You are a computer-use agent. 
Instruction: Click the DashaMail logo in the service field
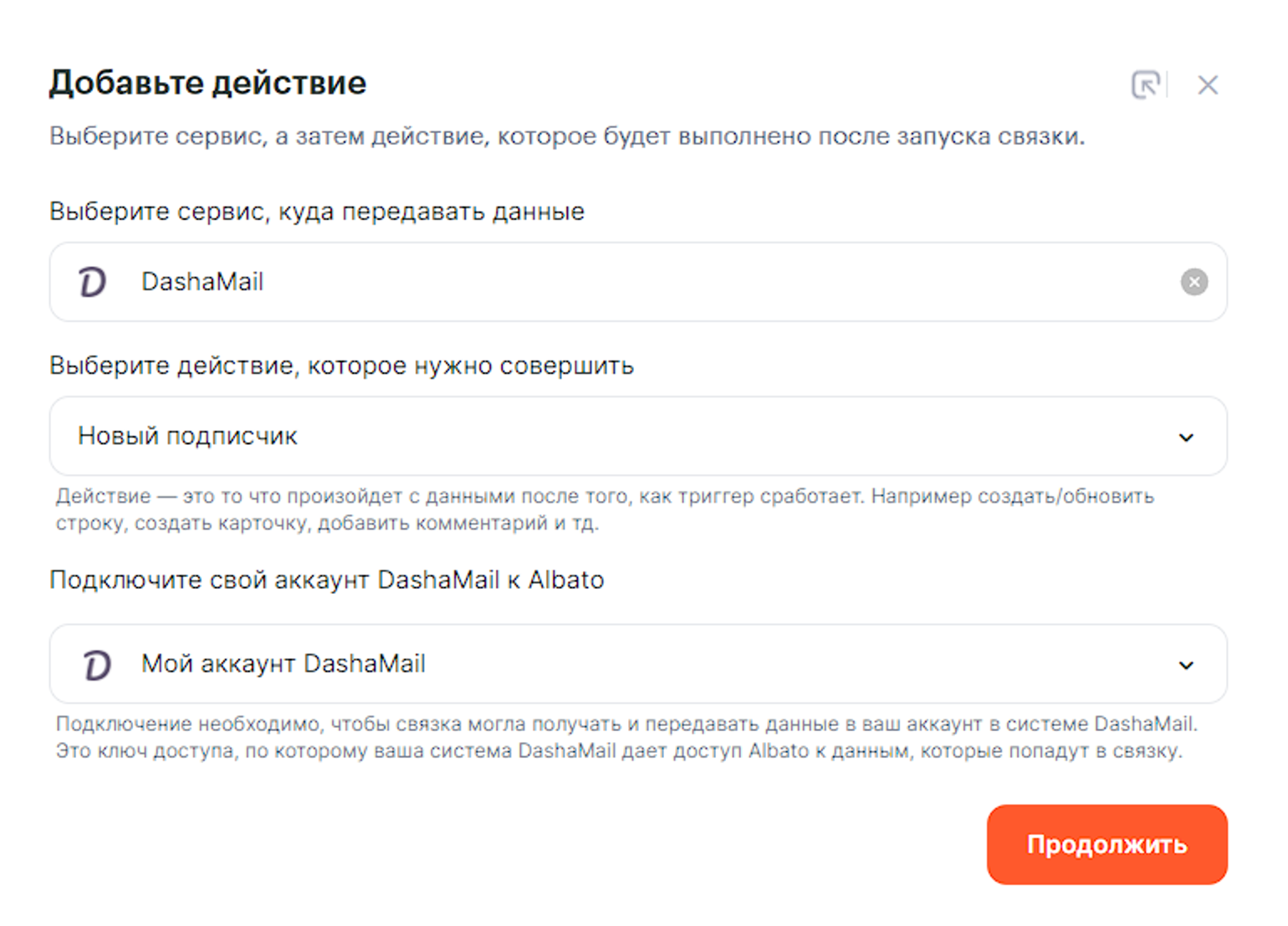(92, 282)
